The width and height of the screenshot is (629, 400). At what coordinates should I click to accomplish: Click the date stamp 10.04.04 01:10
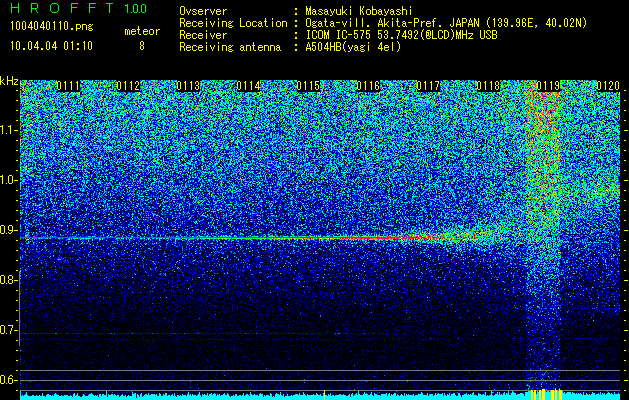[51, 46]
